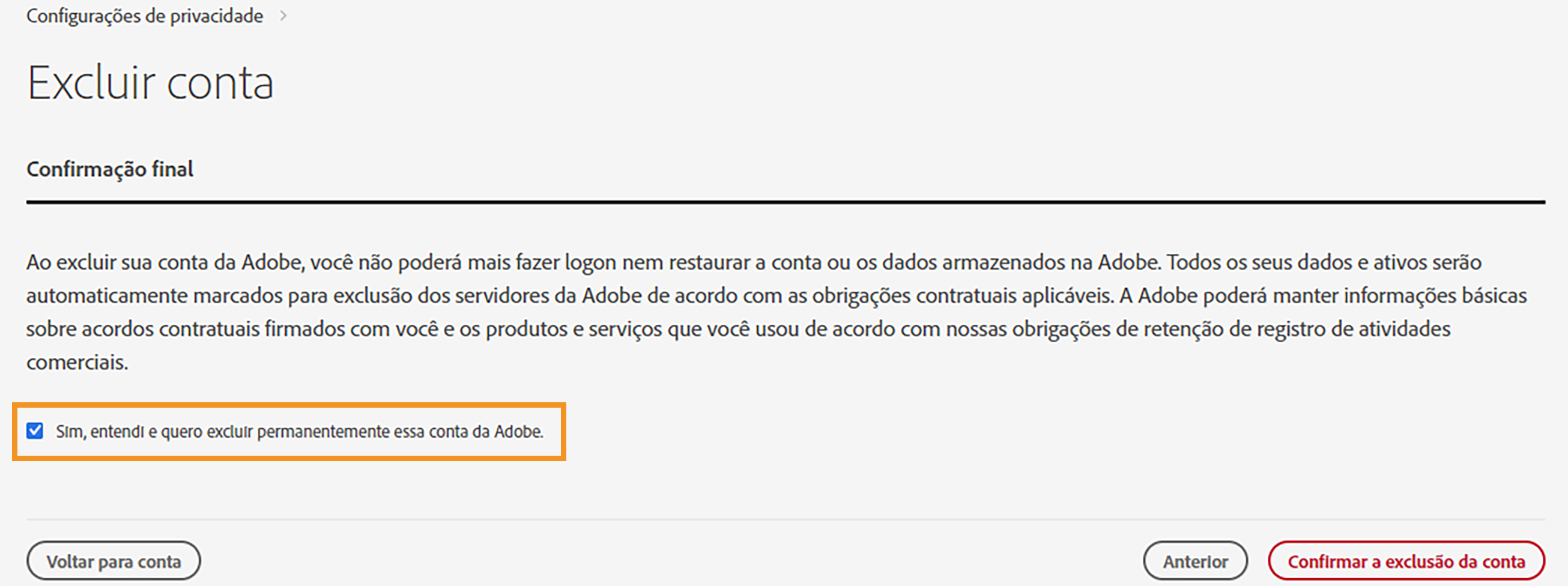Select the red deletion confirmation button

point(1406,560)
